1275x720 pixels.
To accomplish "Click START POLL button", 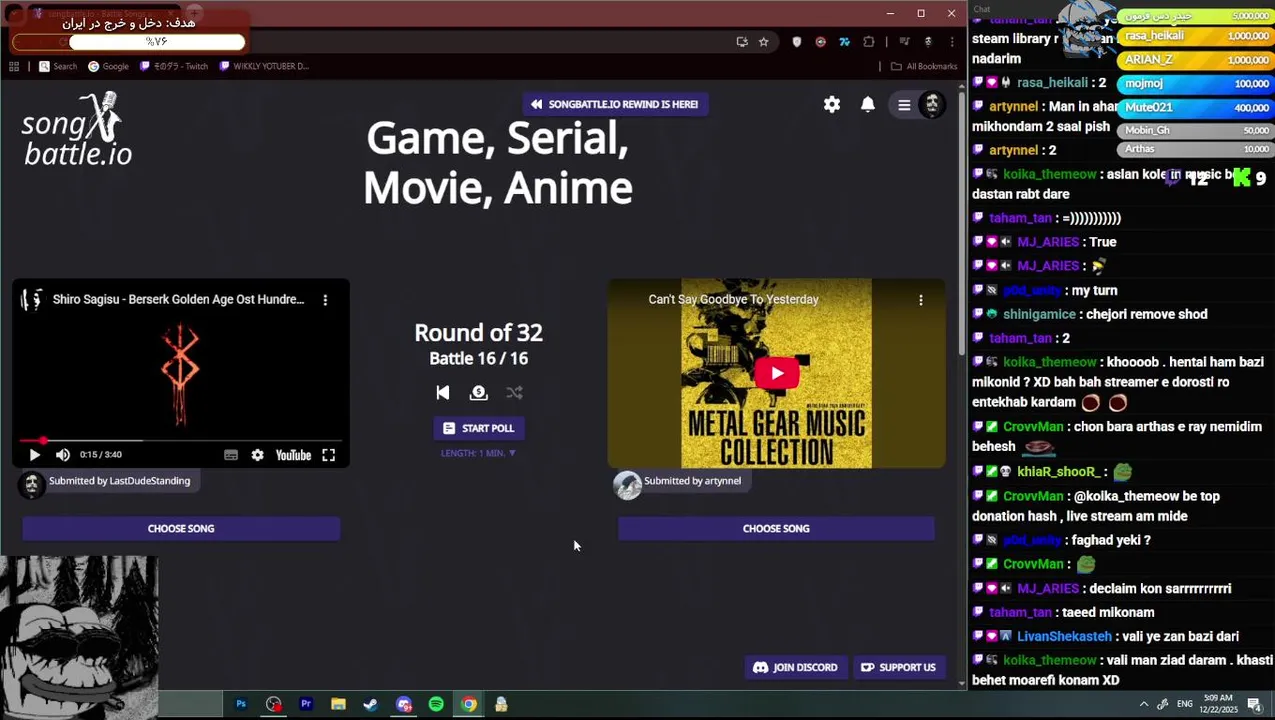I will (479, 428).
